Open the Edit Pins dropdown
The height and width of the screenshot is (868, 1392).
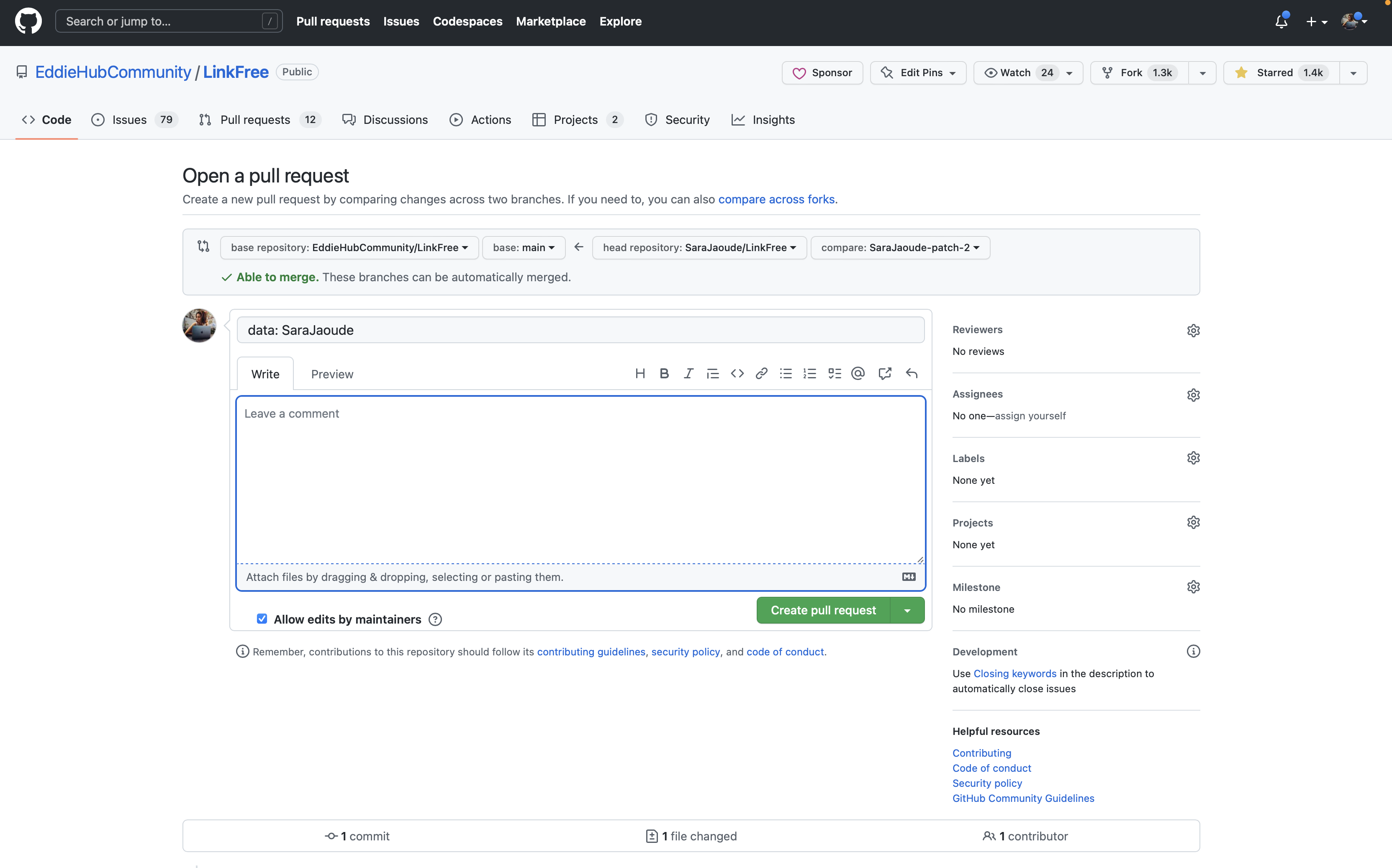(x=918, y=73)
